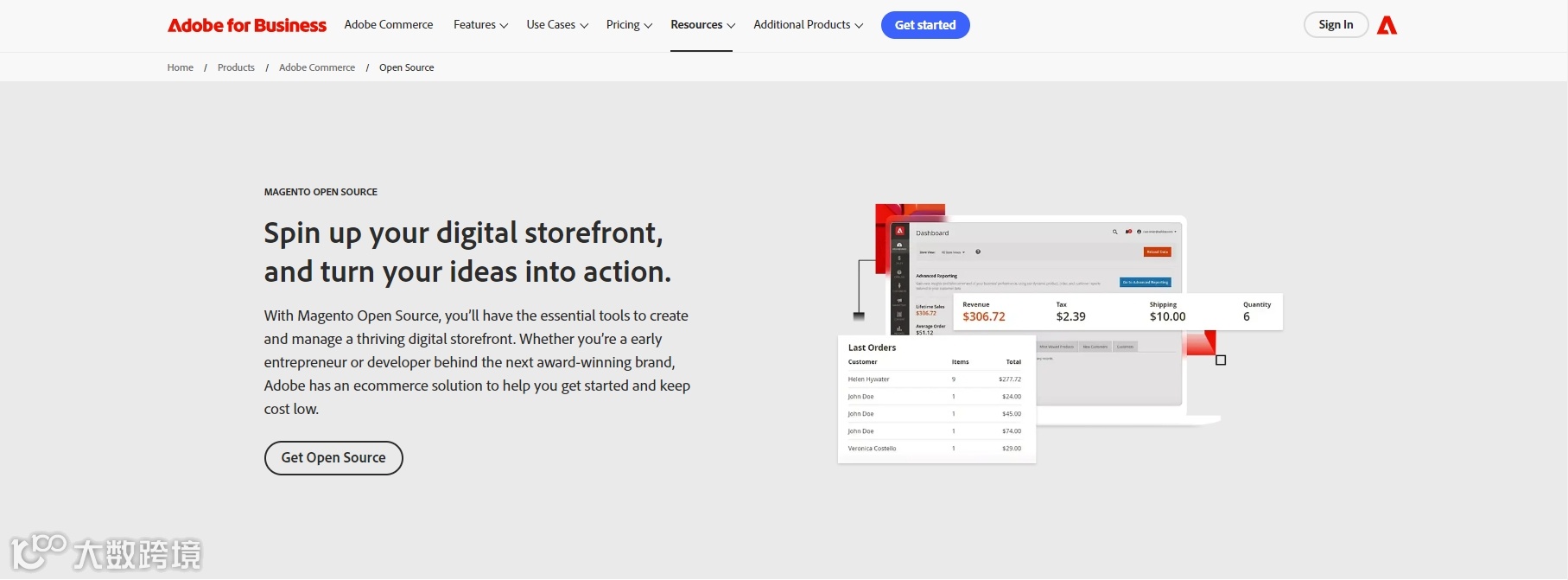Go to Home in the breadcrumb
Image resolution: width=1568 pixels, height=580 pixels.
[181, 67]
